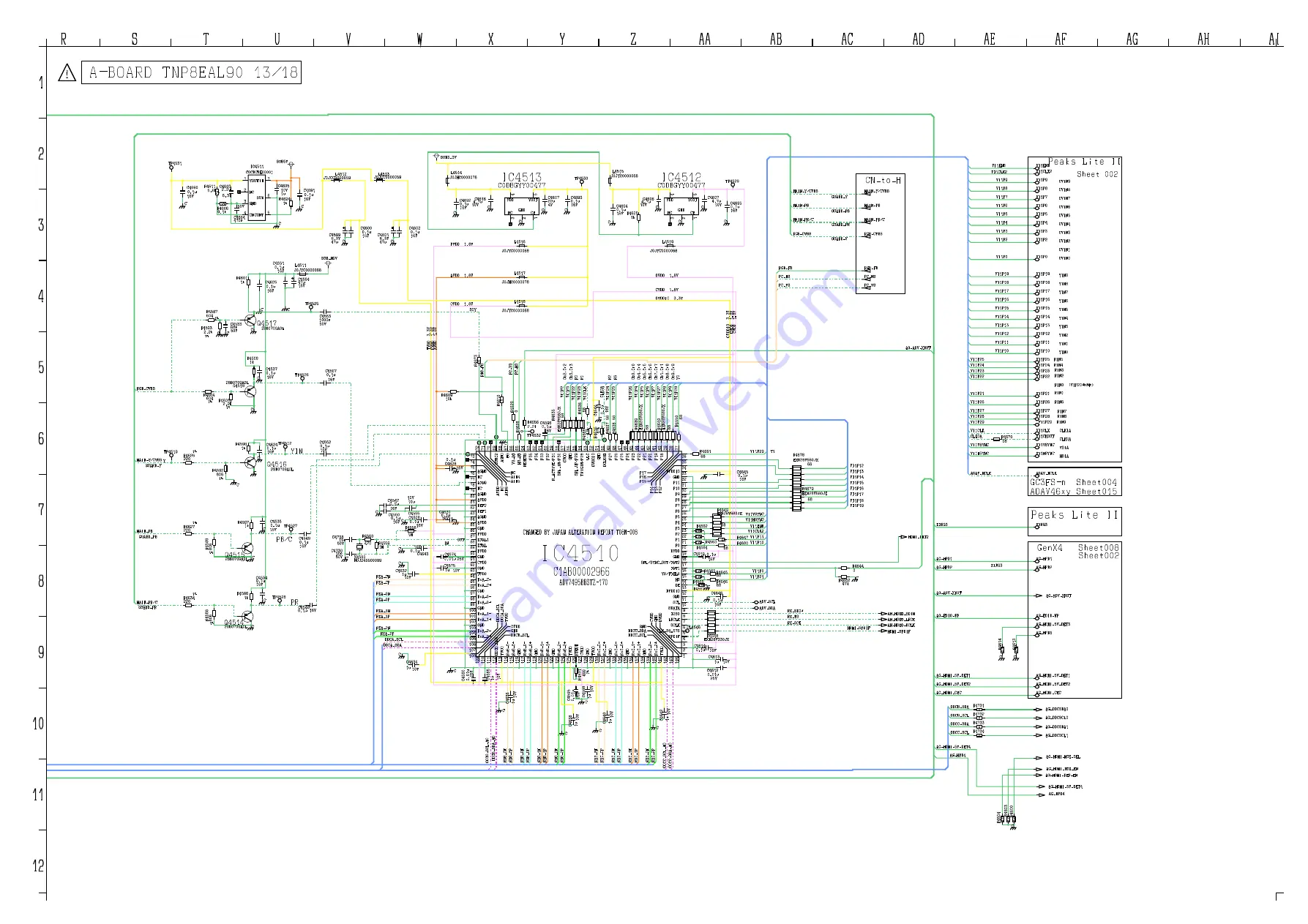Click column header AD in top ruler
Viewport: 1308px width, 924px height.
tap(918, 39)
